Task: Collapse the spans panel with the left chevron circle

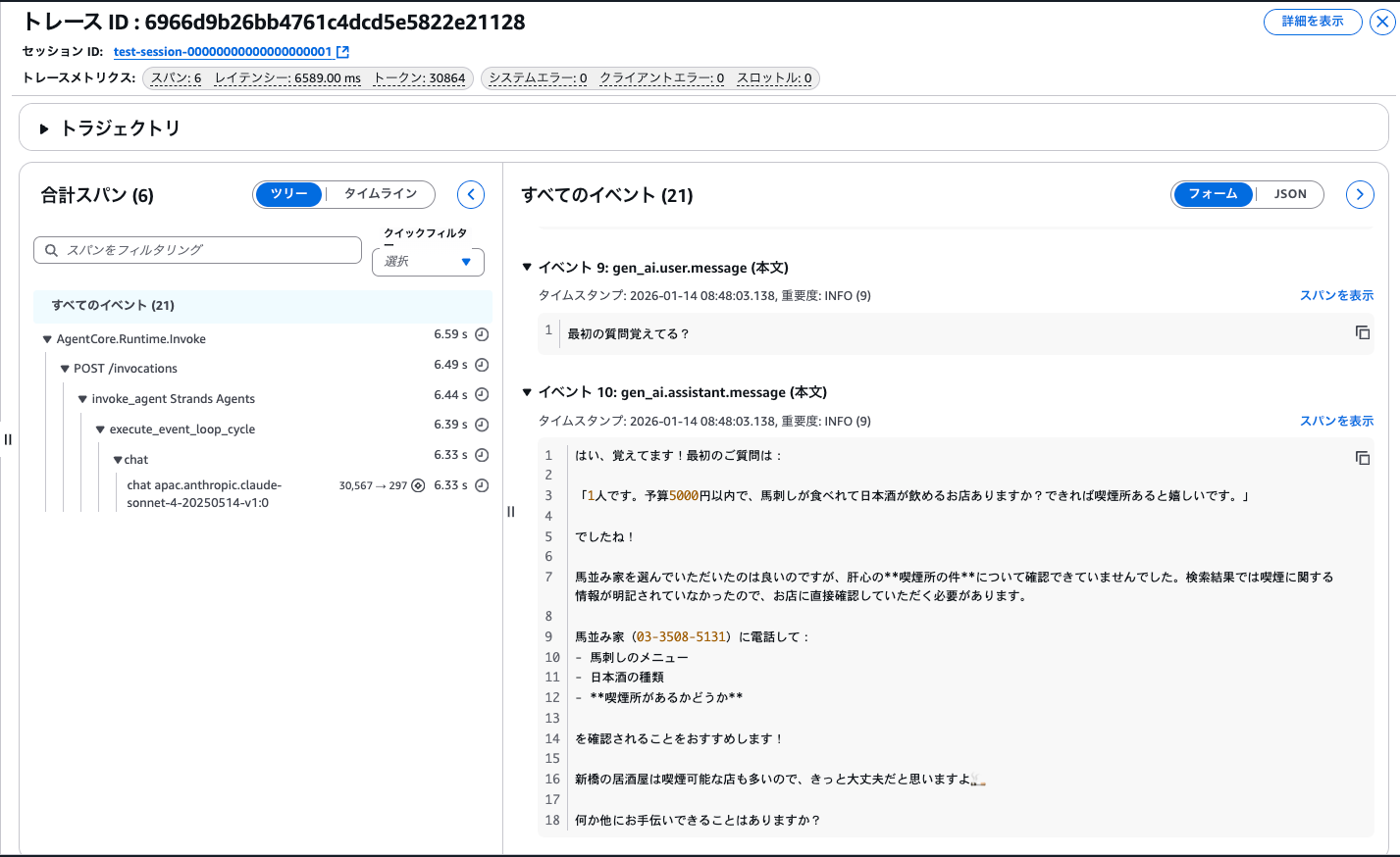Action: click(x=470, y=194)
